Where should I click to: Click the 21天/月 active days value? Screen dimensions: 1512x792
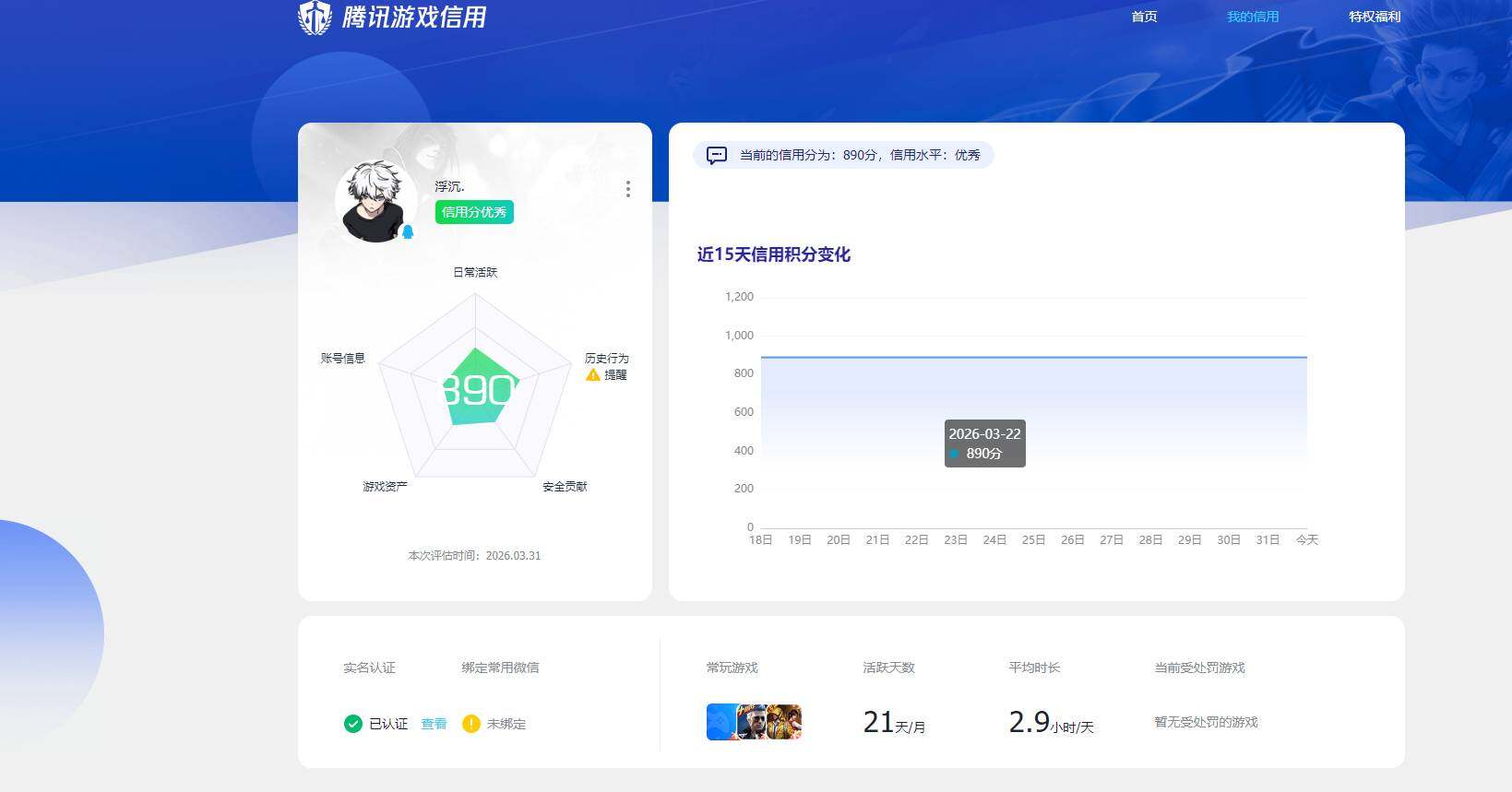(x=894, y=722)
